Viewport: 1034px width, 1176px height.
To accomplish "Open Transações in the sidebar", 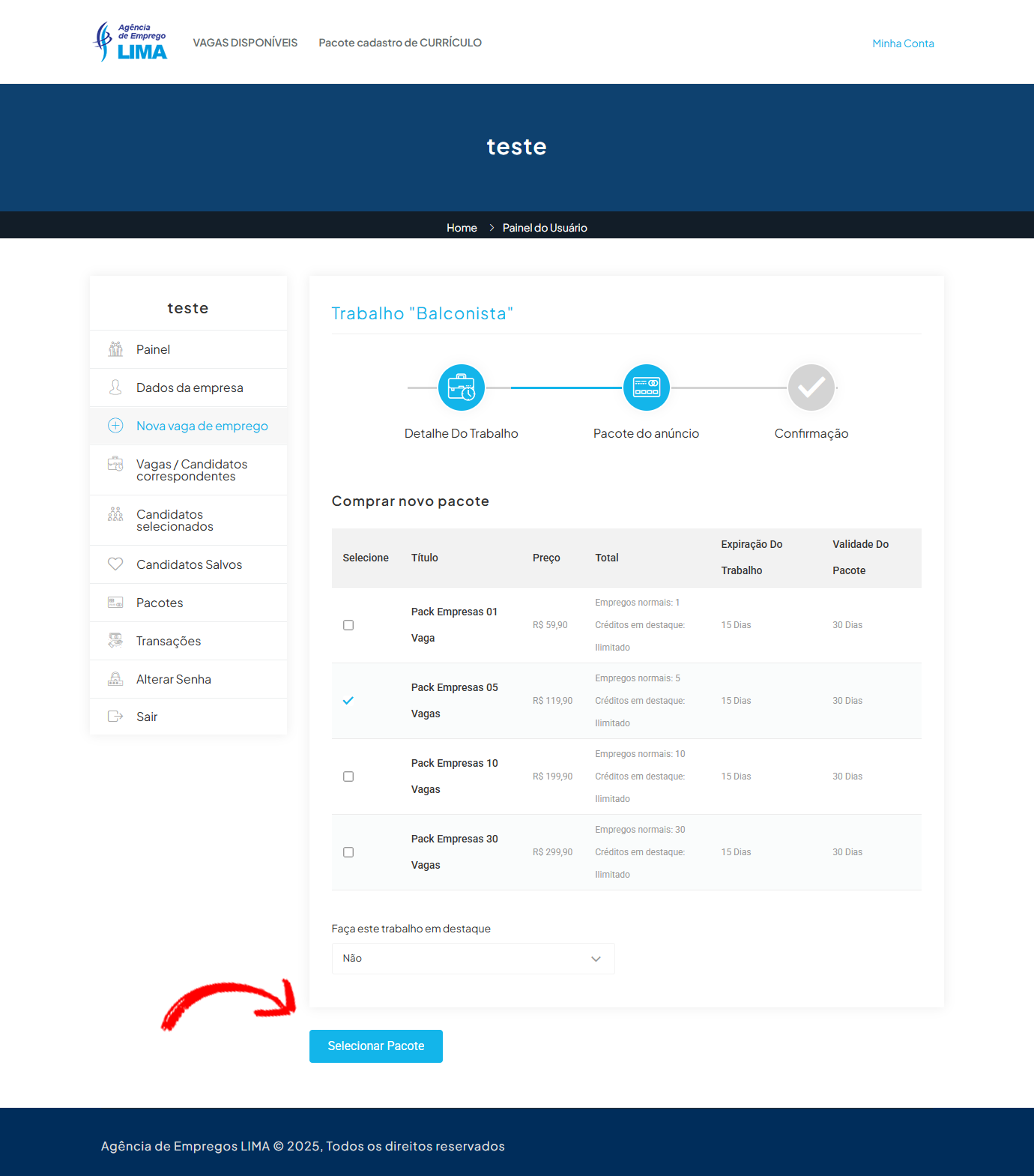I will [x=169, y=641].
